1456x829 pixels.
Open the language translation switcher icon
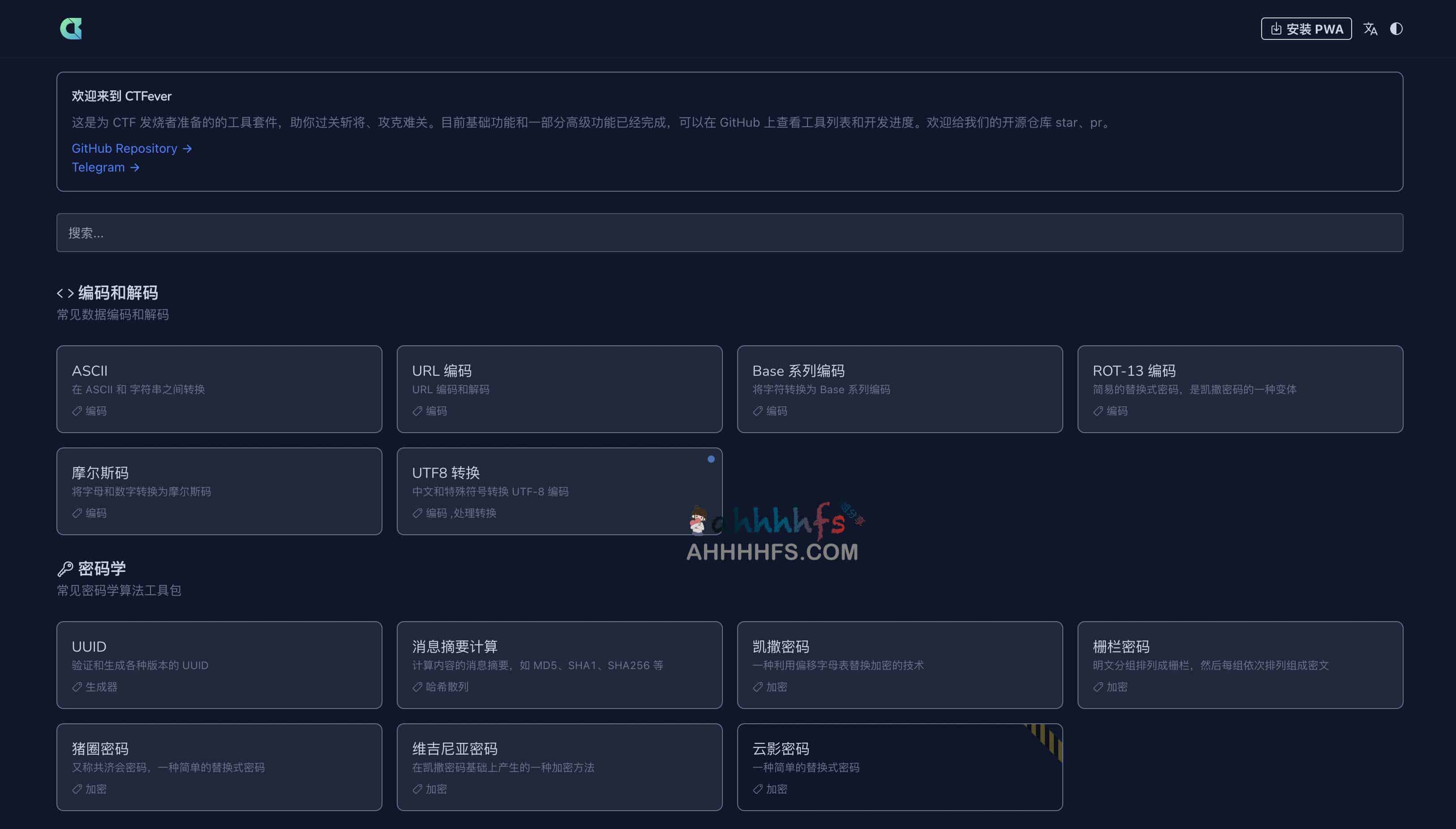[x=1370, y=29]
